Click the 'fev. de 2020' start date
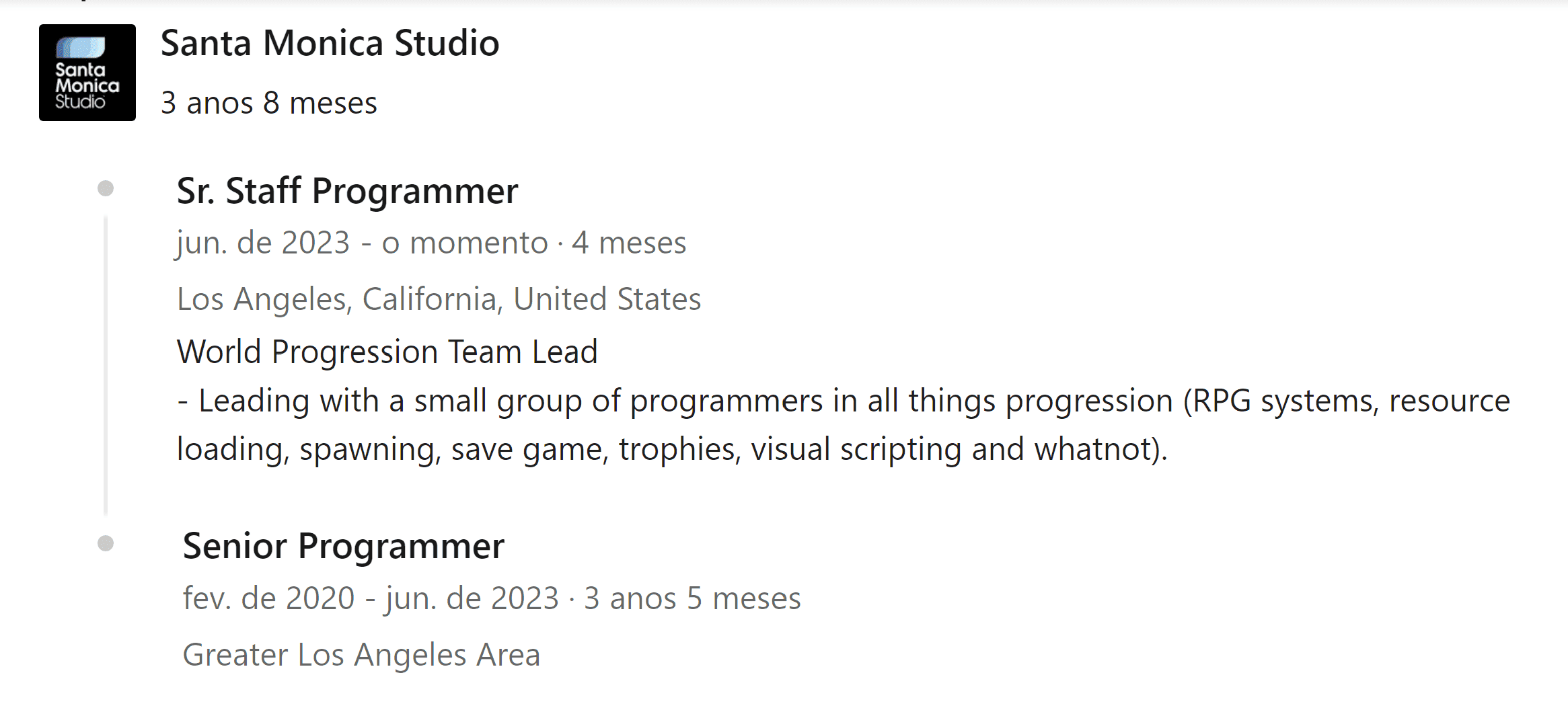Viewport: 1568px width, 710px height. point(268,598)
